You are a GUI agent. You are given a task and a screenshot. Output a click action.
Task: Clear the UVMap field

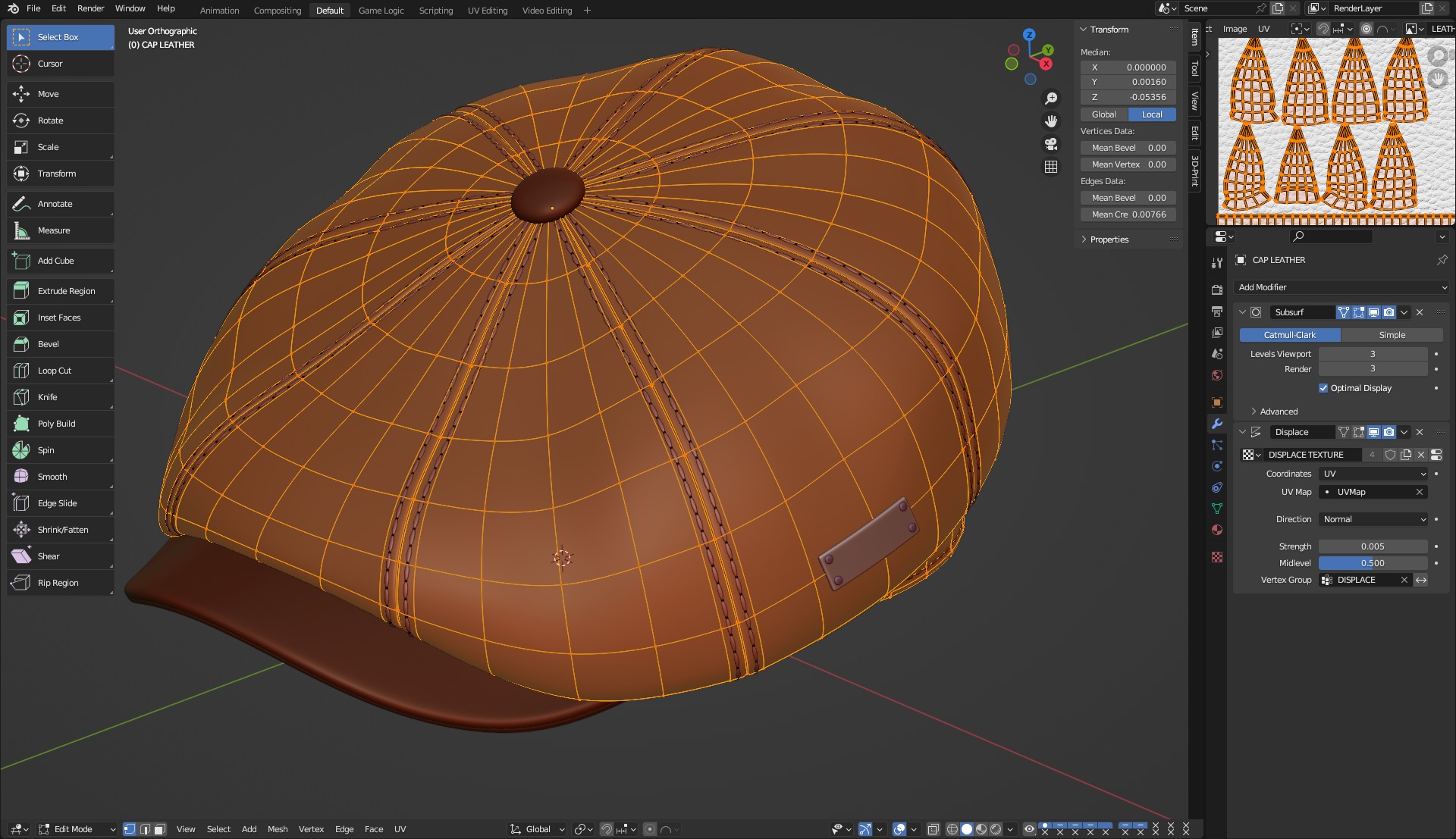1420,492
